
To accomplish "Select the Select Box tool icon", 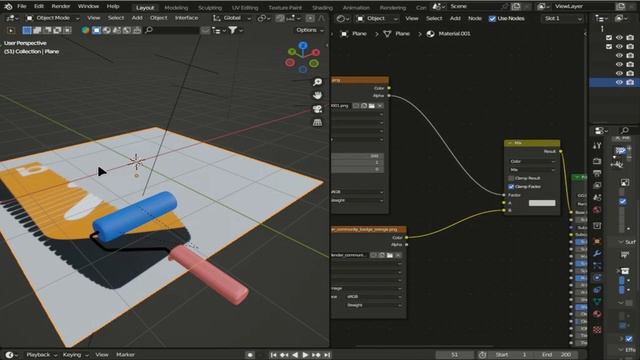I will pos(27,30).
